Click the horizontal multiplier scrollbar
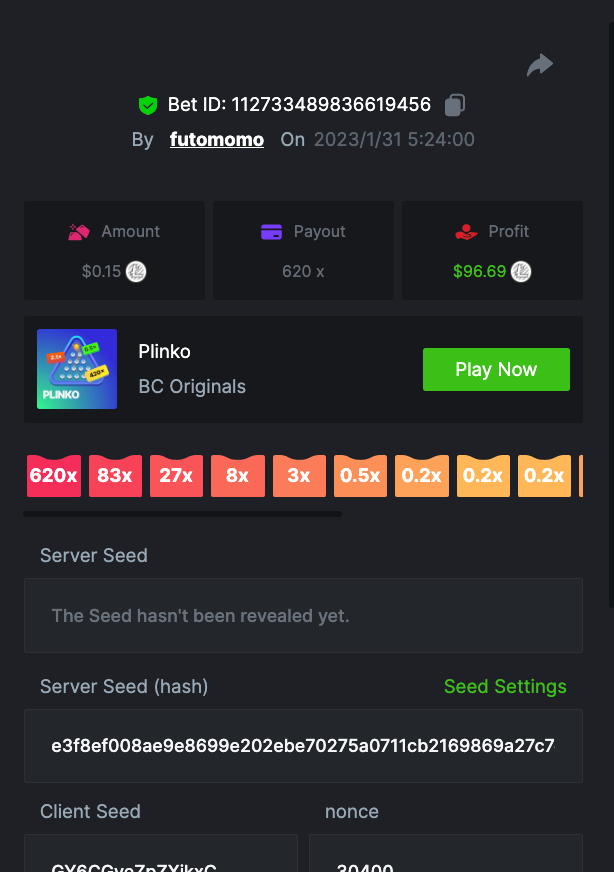 pyautogui.click(x=182, y=514)
